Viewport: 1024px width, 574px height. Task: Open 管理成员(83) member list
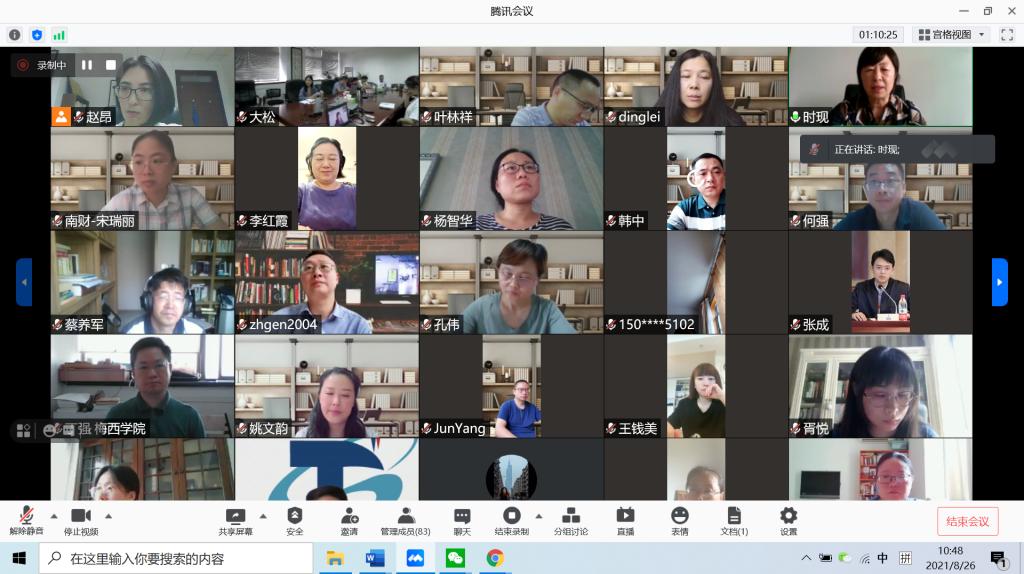point(405,520)
